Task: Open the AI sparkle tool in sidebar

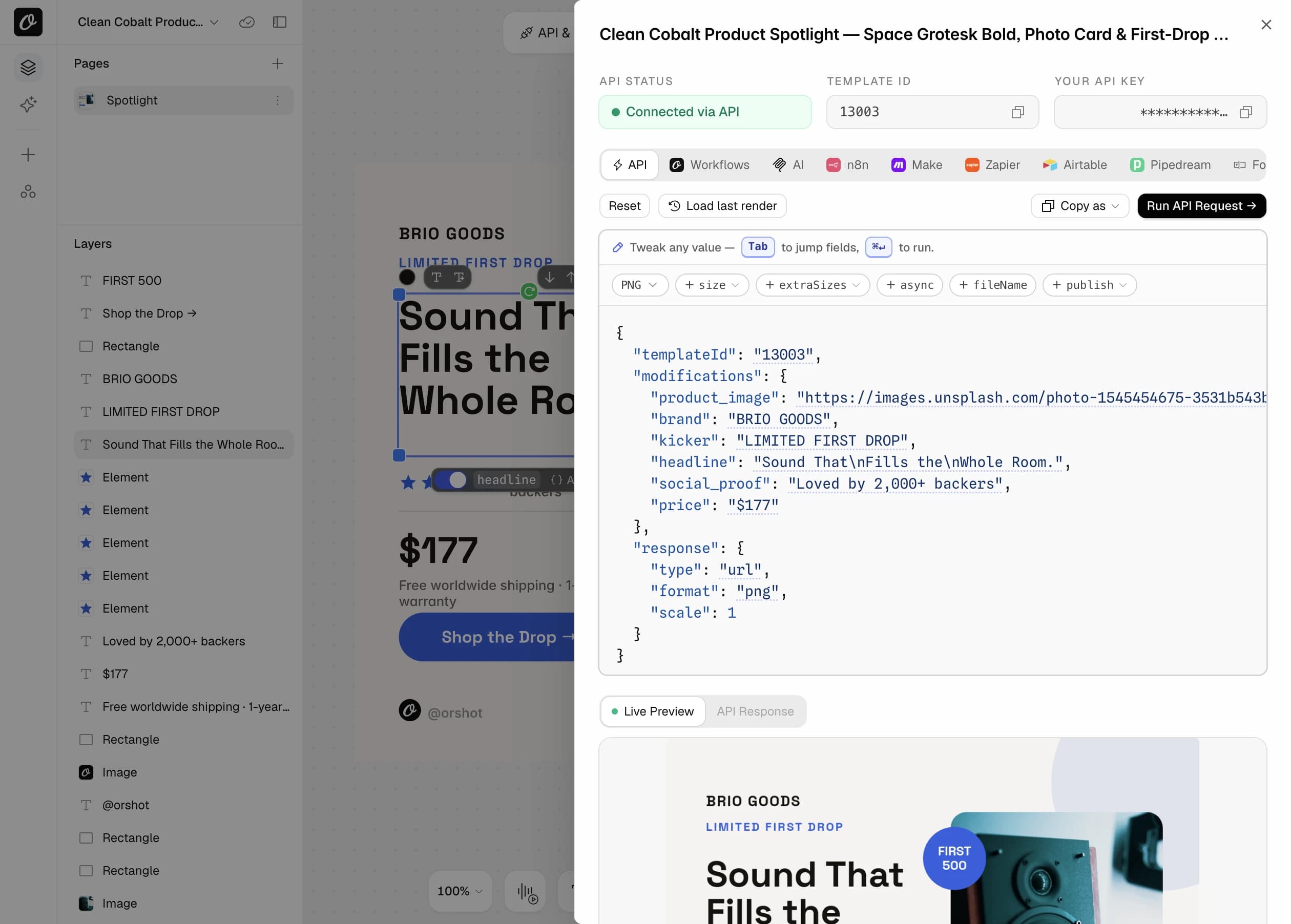Action: click(28, 104)
